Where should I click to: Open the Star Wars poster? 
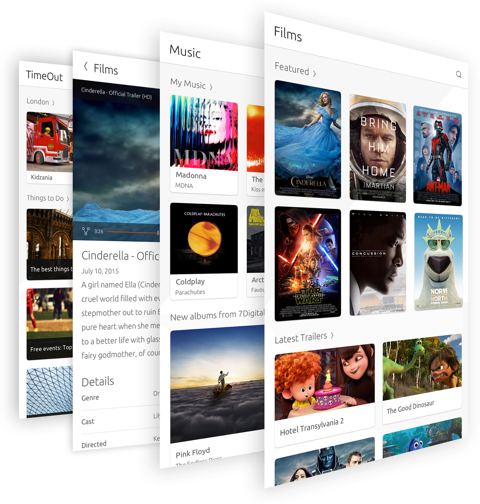pyautogui.click(x=308, y=264)
